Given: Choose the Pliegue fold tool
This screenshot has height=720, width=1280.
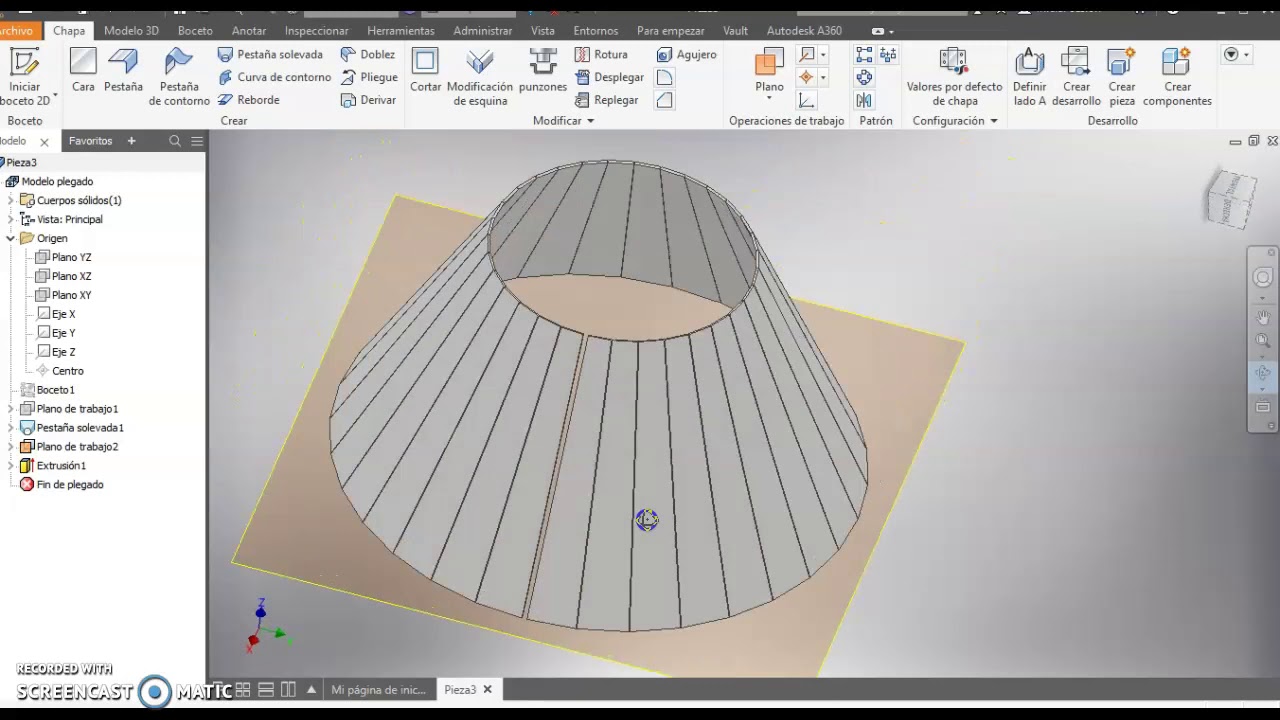Looking at the screenshot, I should coord(369,77).
